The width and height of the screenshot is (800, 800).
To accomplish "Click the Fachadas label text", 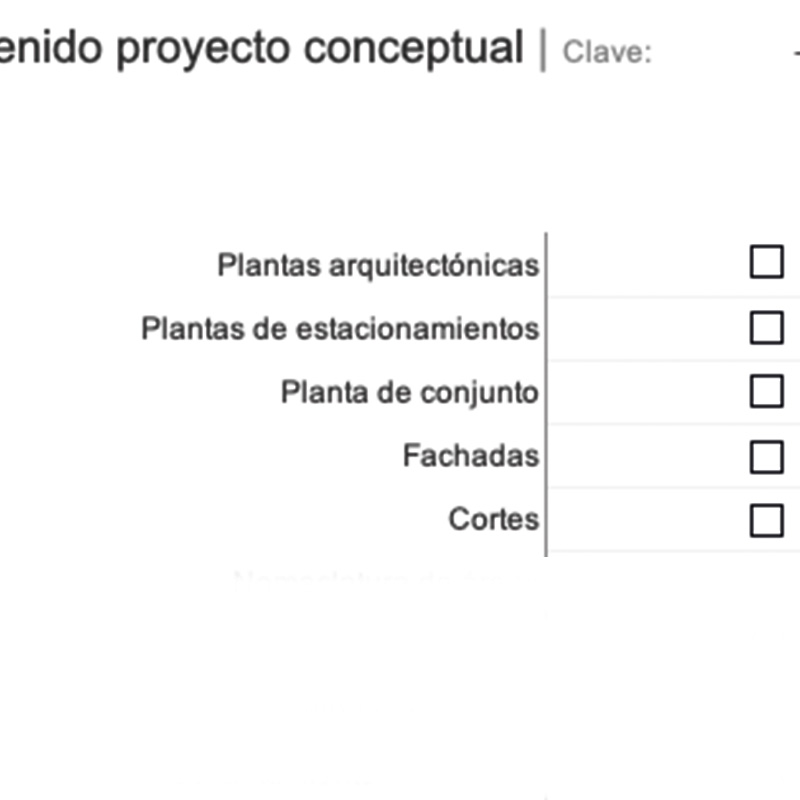I will (470, 456).
